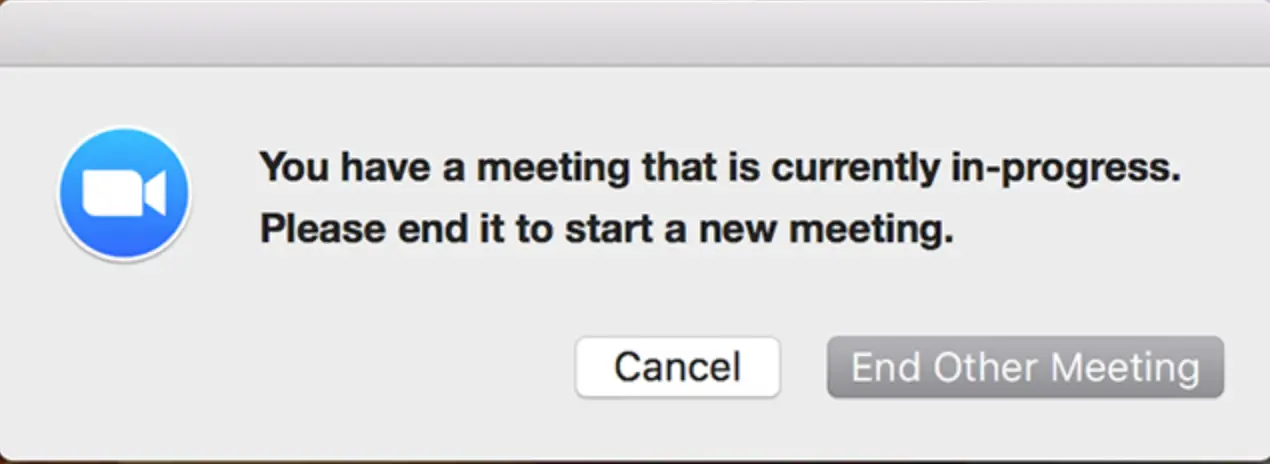Cancel starting the new meeting
The height and width of the screenshot is (464, 1270).
point(677,367)
